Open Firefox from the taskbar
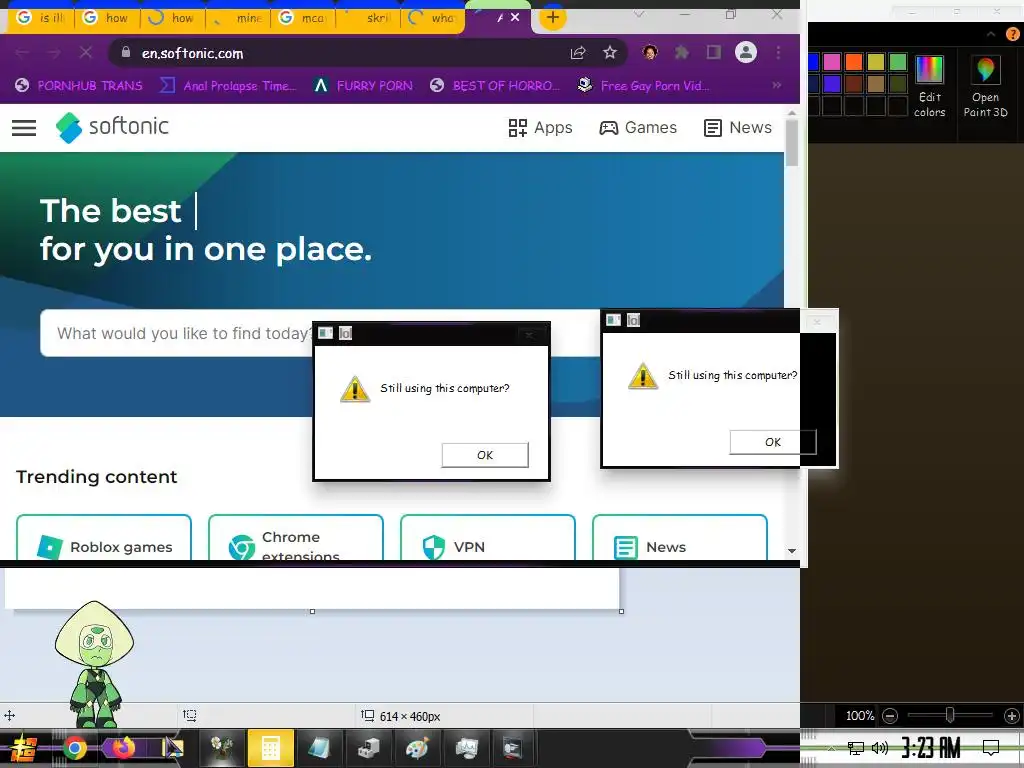 point(123,748)
